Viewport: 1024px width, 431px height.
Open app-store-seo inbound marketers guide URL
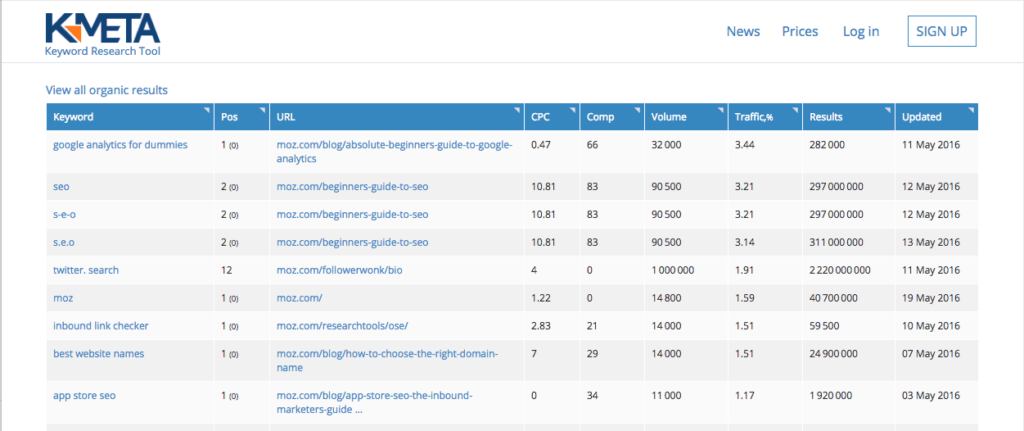click(374, 403)
